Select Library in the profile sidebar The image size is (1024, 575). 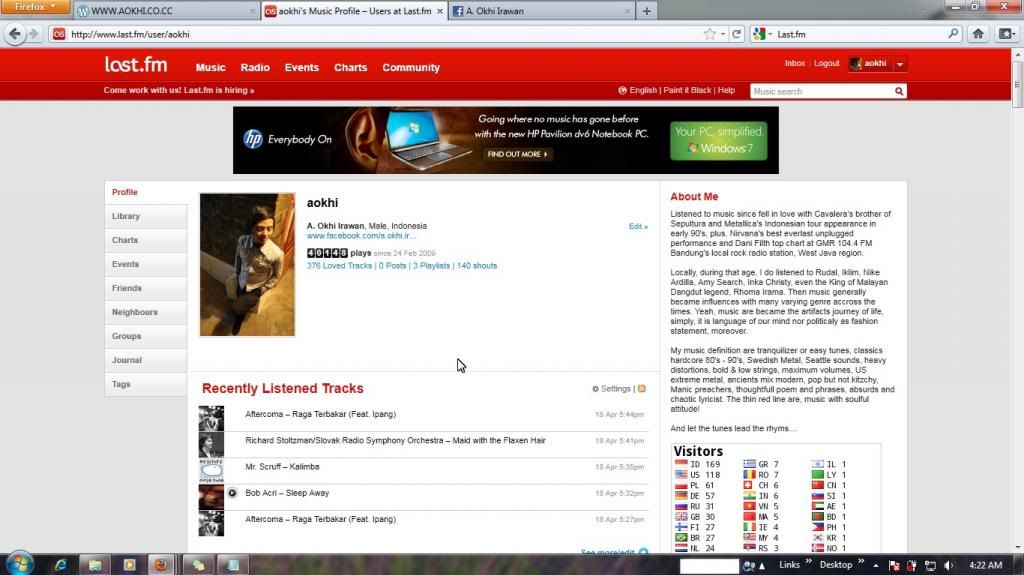click(146, 216)
